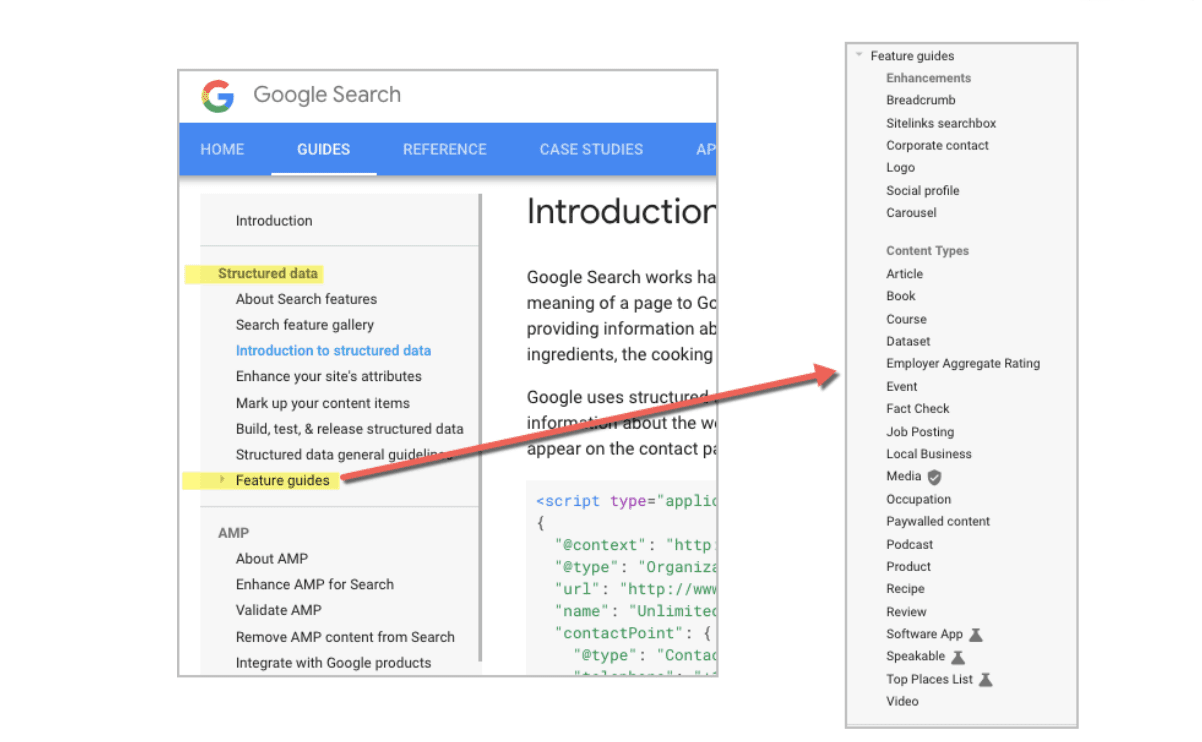Open the Podcast guide
Viewport: 1202px width, 742px height.
click(909, 544)
